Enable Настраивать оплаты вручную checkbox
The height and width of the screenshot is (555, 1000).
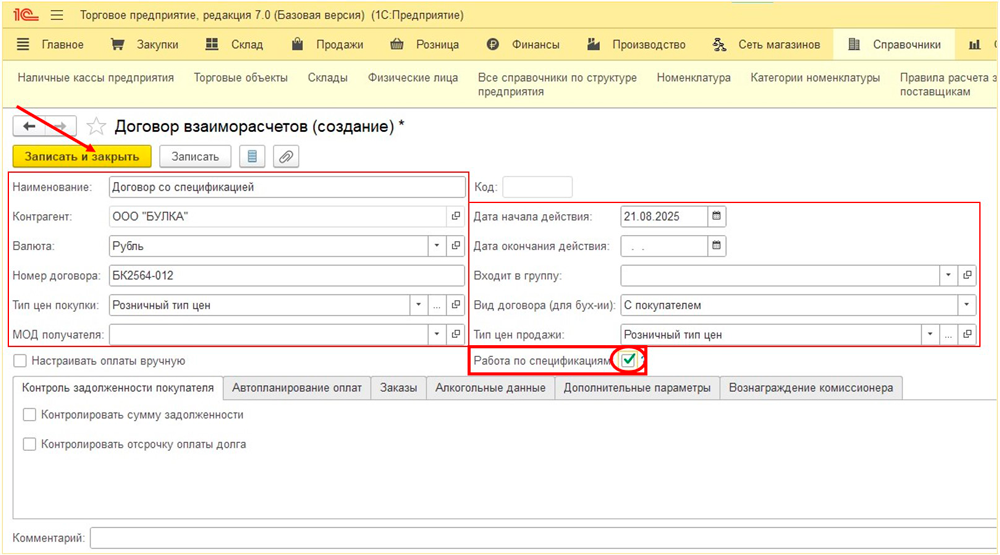(20, 361)
